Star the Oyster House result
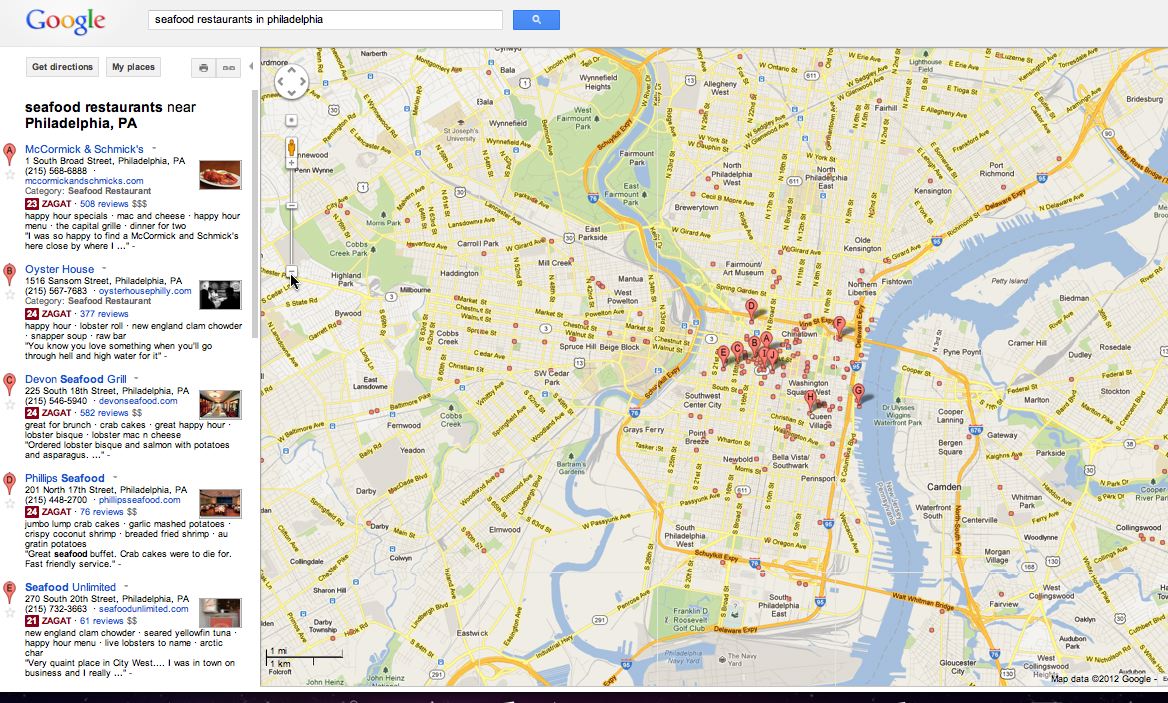This screenshot has width=1168, height=703. click(x=10, y=295)
